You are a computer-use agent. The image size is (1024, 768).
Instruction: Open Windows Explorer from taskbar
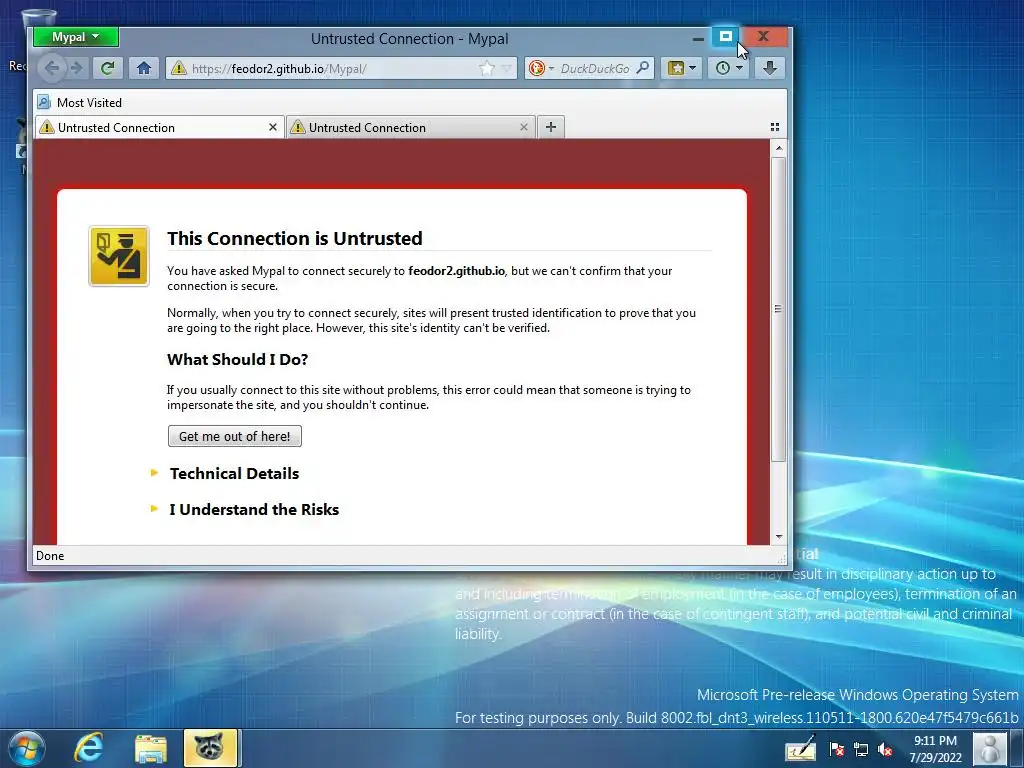151,748
